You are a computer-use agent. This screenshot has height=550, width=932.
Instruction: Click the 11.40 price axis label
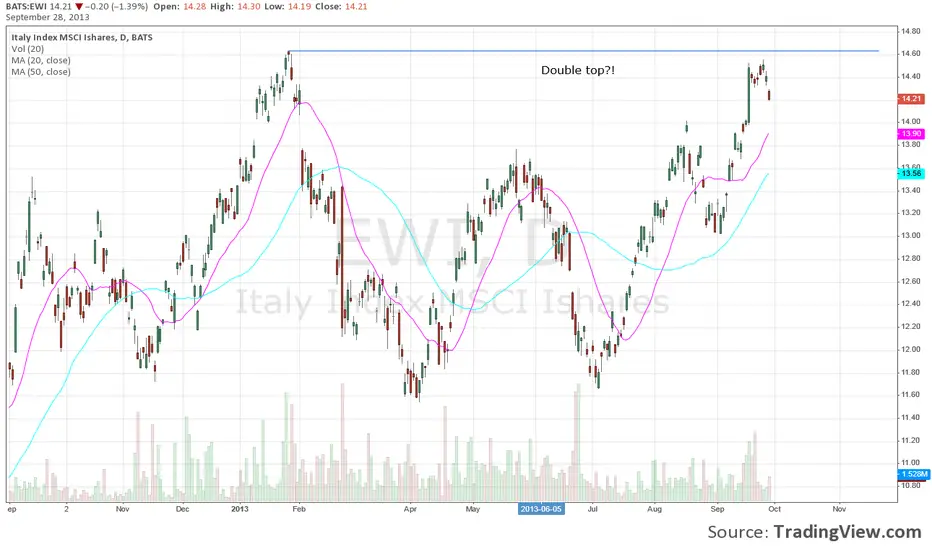911,417
